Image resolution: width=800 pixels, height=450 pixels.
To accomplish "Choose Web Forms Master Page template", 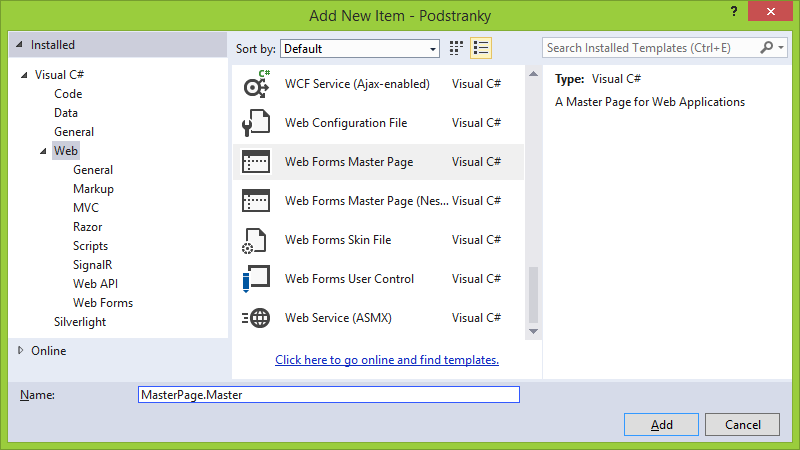I will pyautogui.click(x=378, y=162).
